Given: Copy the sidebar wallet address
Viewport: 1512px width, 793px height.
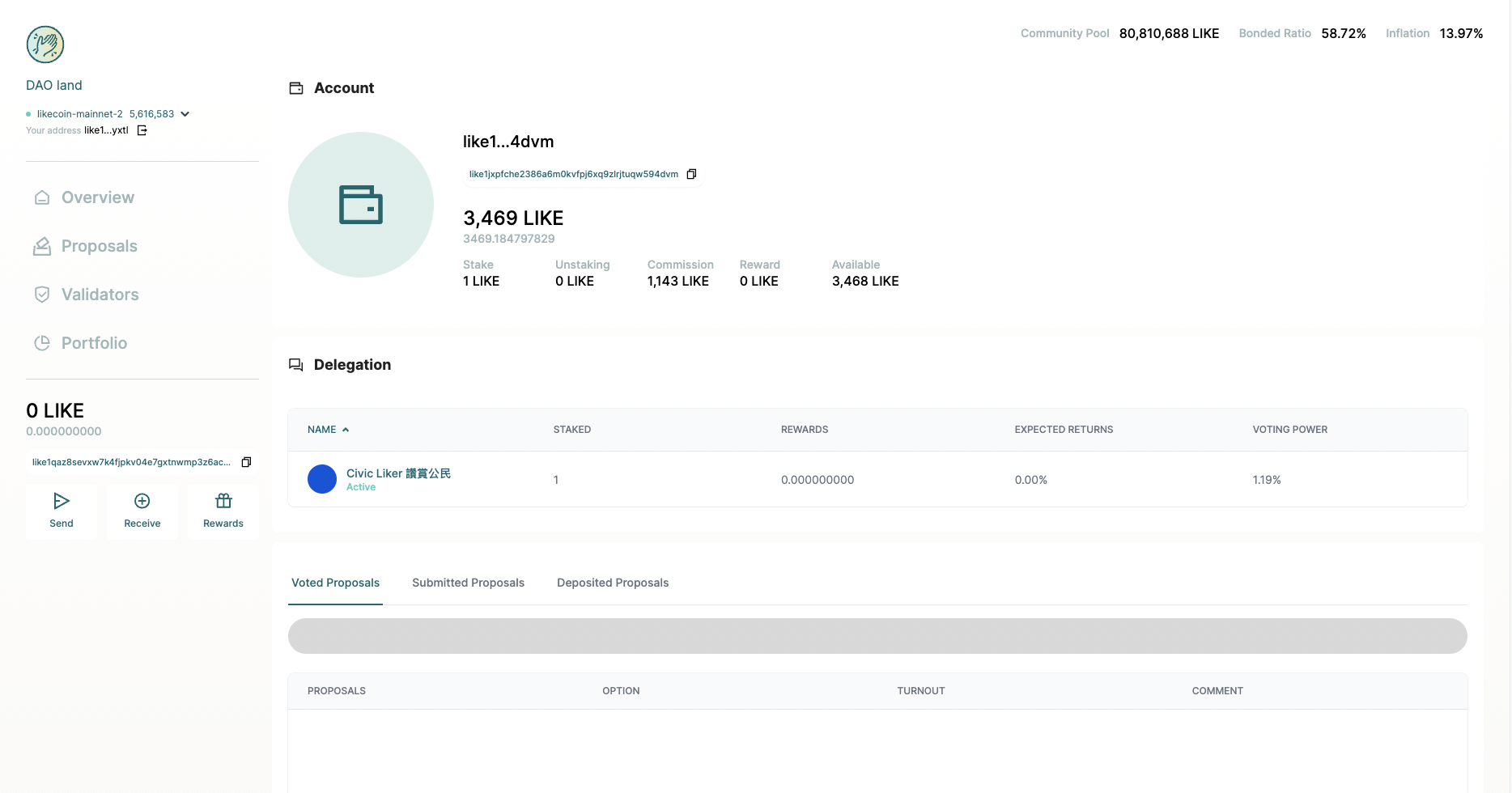Looking at the screenshot, I should point(246,462).
